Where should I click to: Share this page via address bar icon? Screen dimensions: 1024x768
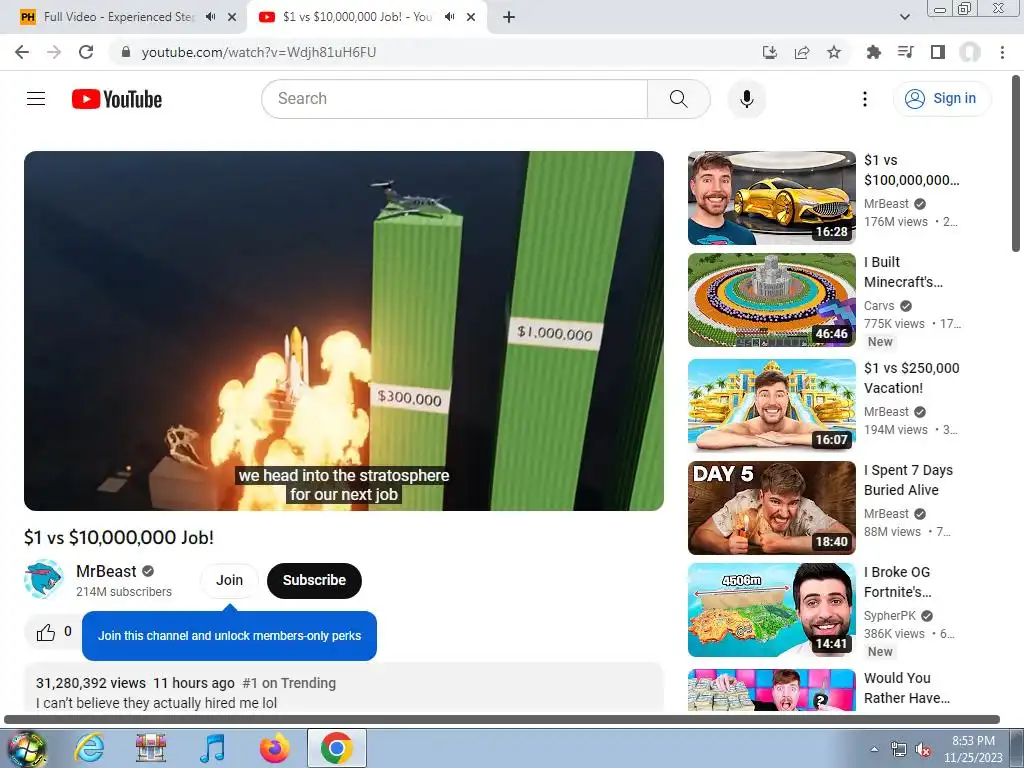coord(802,52)
